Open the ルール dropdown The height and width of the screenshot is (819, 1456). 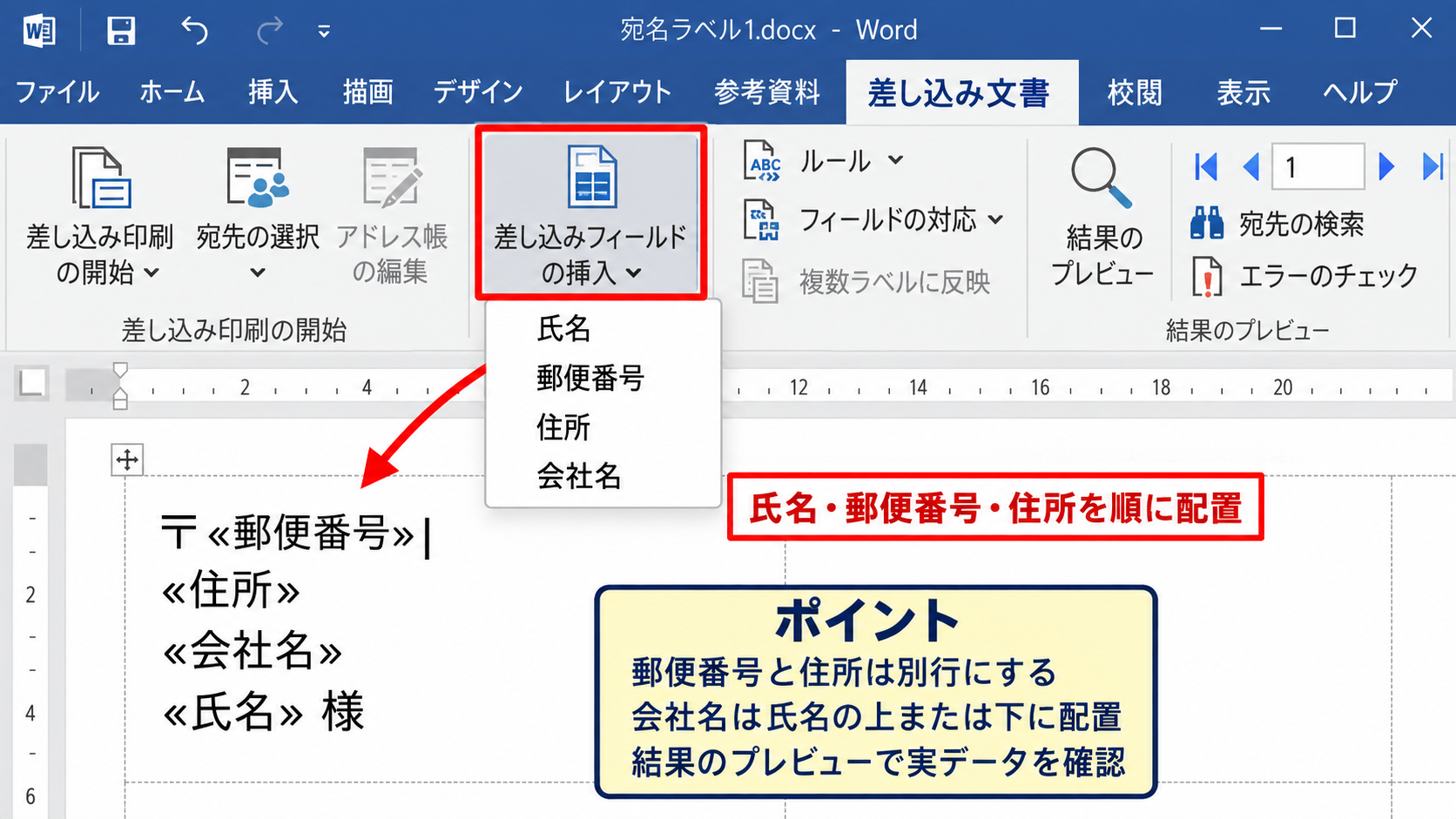[x=824, y=161]
